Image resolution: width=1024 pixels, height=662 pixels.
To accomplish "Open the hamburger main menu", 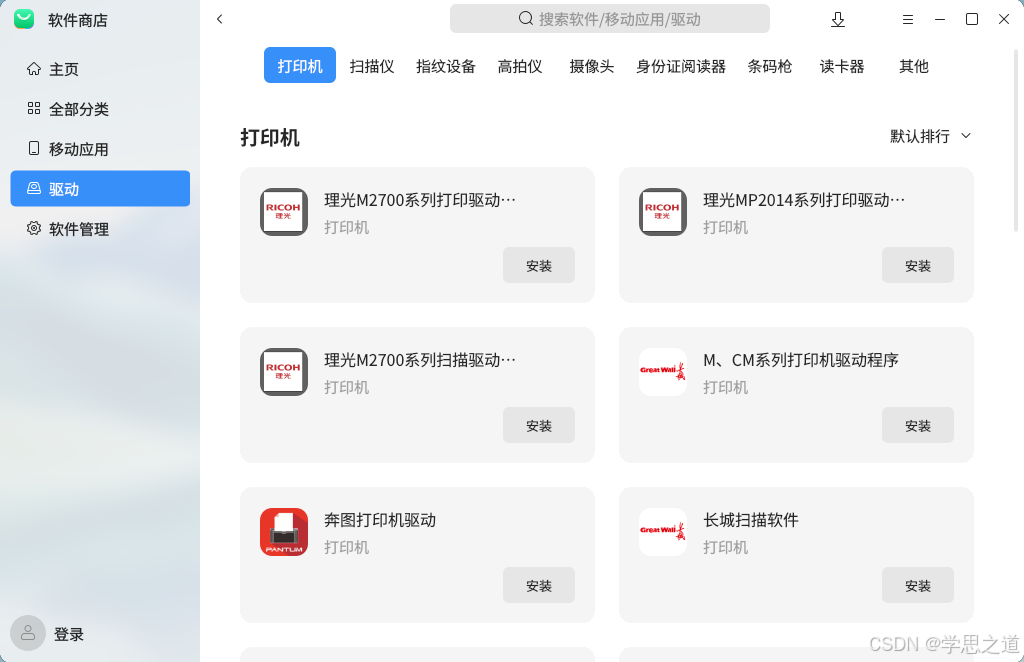I will 908,20.
